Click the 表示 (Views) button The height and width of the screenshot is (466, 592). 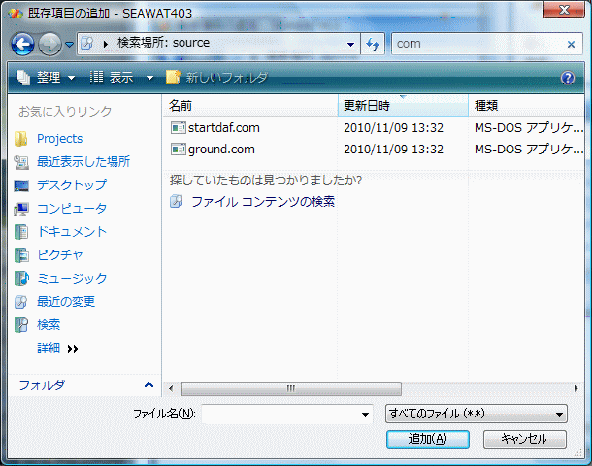(111, 78)
